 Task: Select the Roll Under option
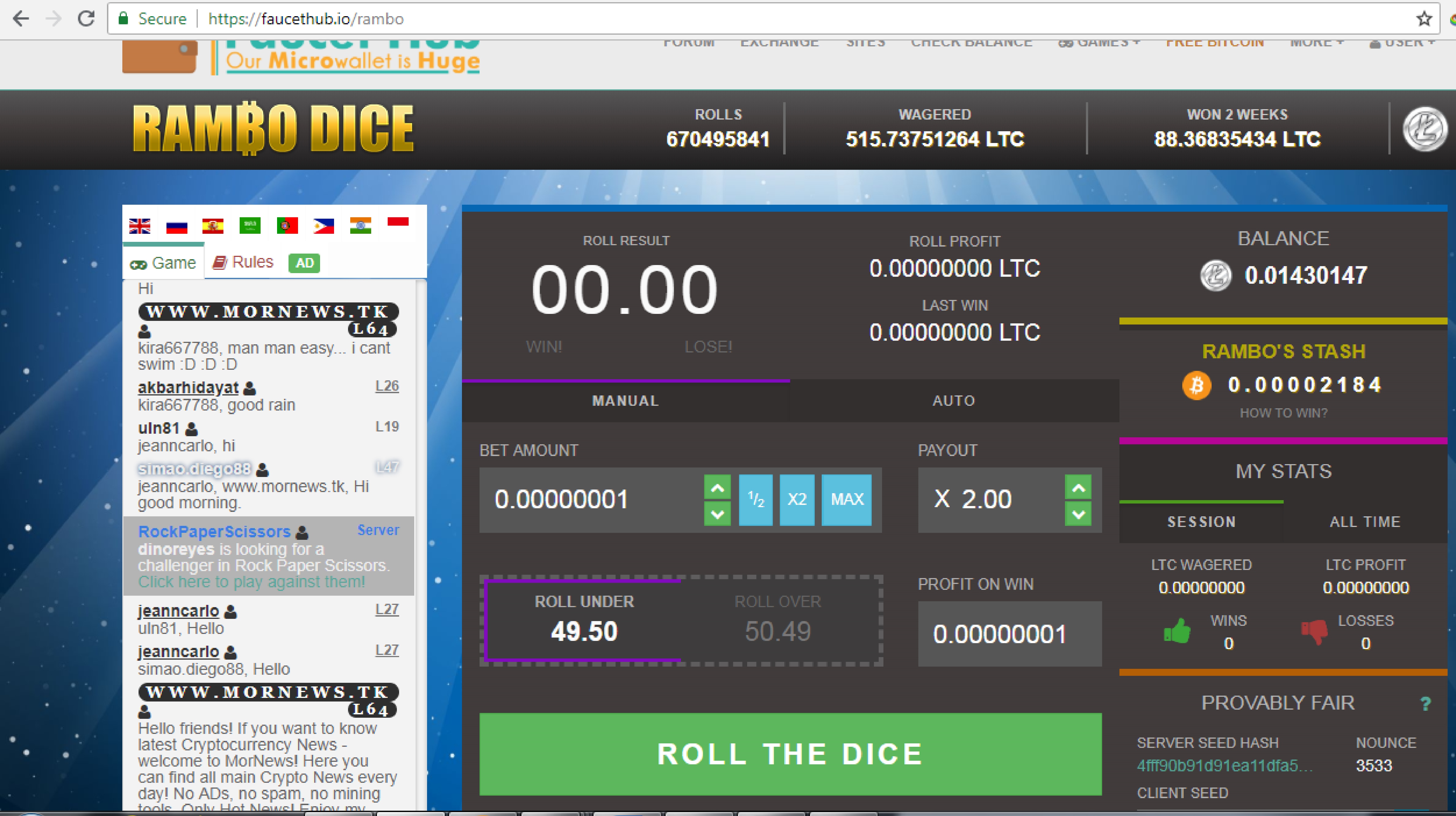coord(584,620)
